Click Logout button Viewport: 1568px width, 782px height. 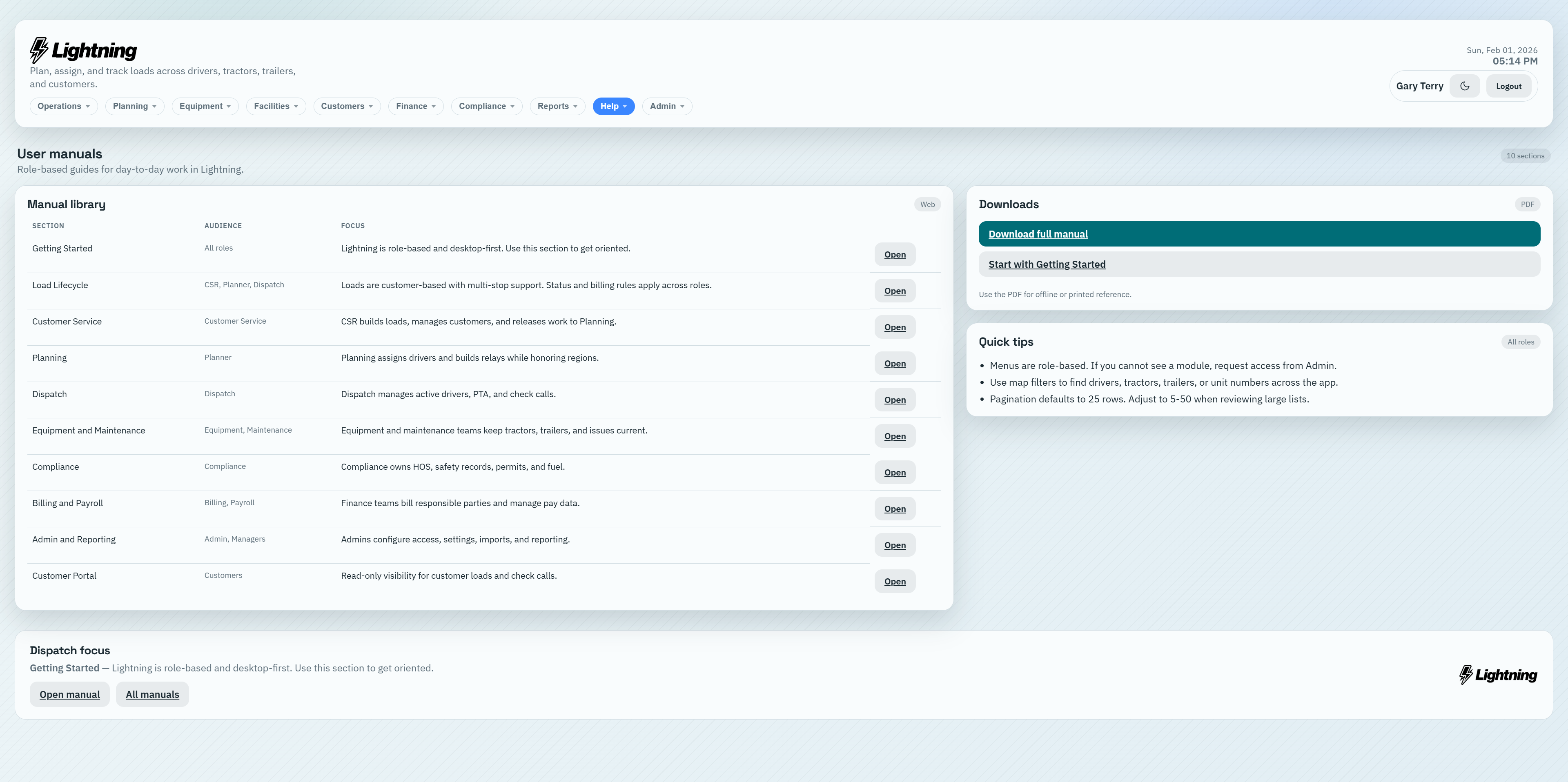coord(1509,86)
